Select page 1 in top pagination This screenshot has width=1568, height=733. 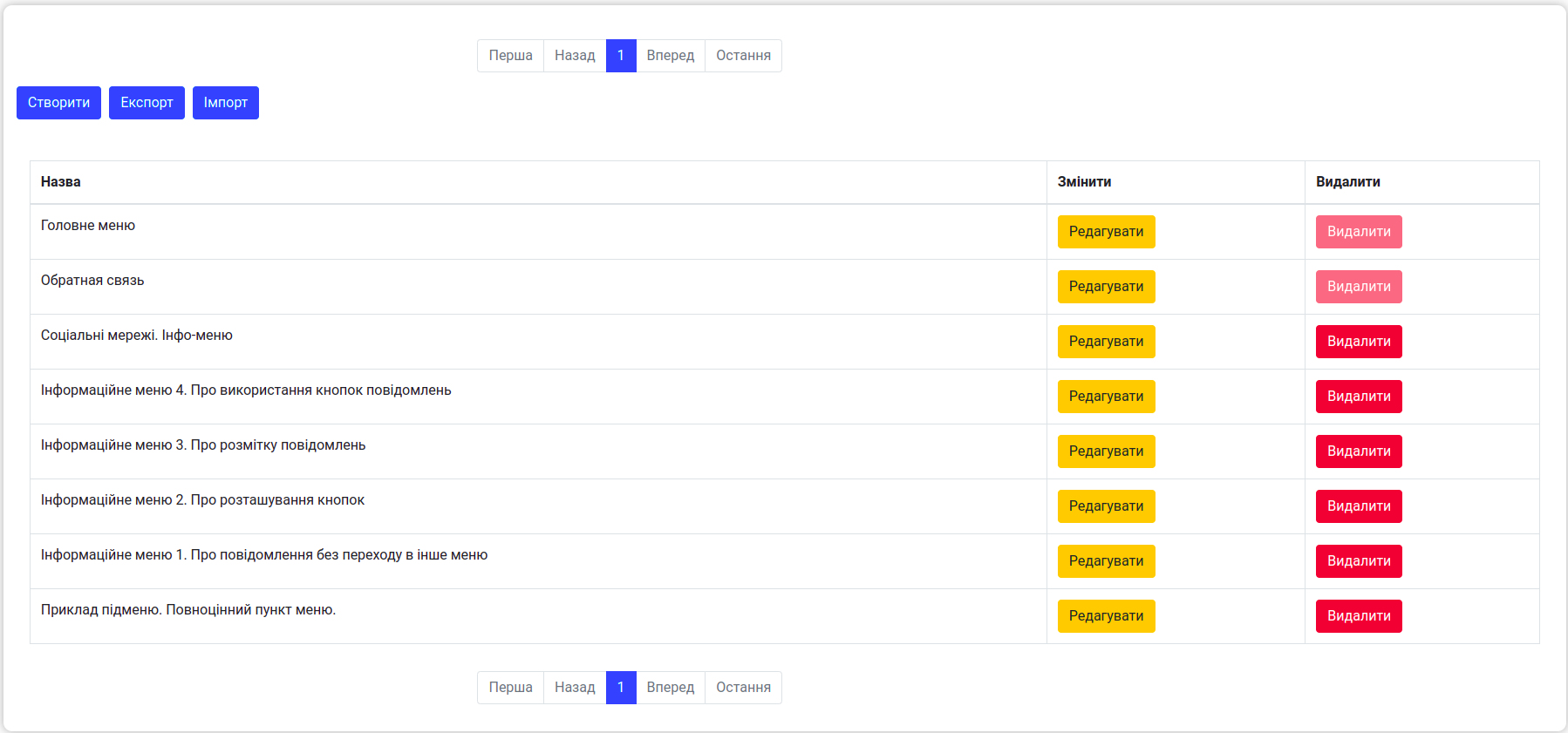coord(621,56)
